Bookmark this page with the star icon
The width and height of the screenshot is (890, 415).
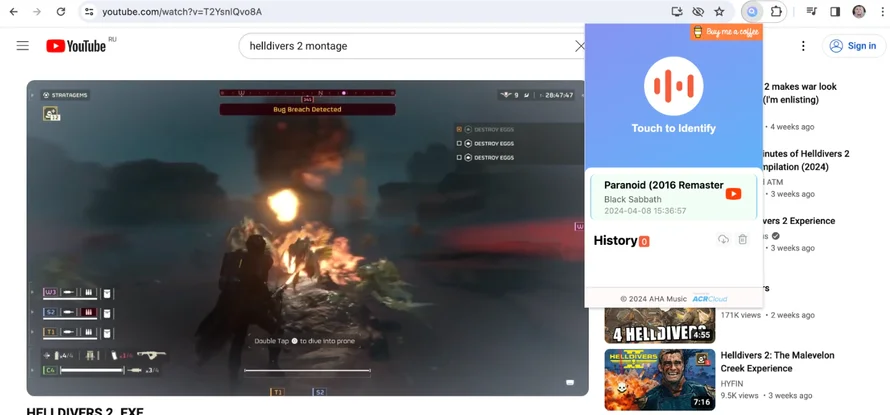click(x=719, y=11)
